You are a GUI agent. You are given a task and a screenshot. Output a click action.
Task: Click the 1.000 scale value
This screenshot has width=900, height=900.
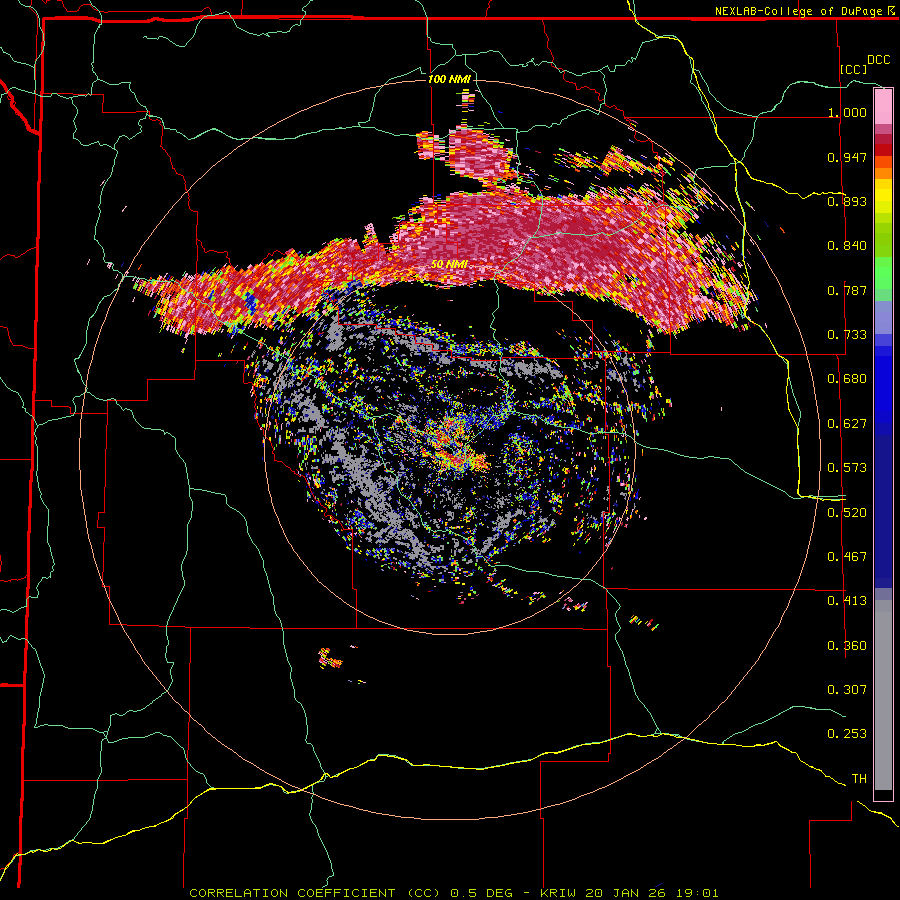(847, 112)
